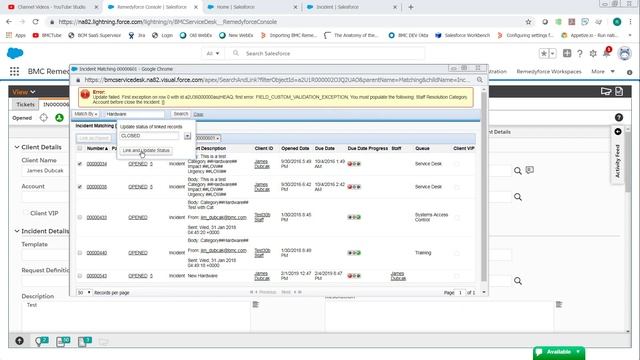
Task: Sort table by Number column header
Action: pos(97,148)
